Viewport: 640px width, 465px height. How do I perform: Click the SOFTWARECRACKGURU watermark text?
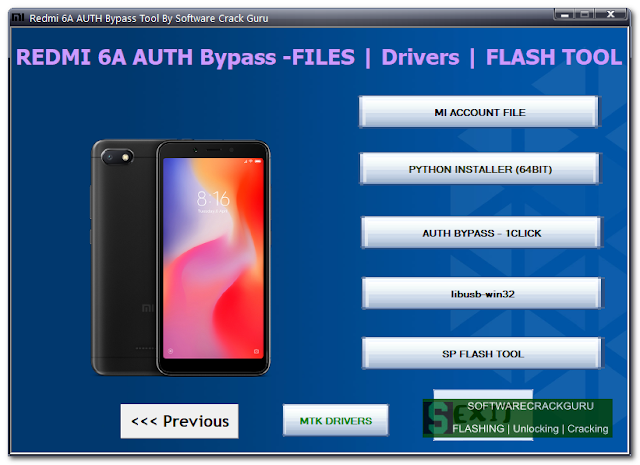click(x=530, y=406)
